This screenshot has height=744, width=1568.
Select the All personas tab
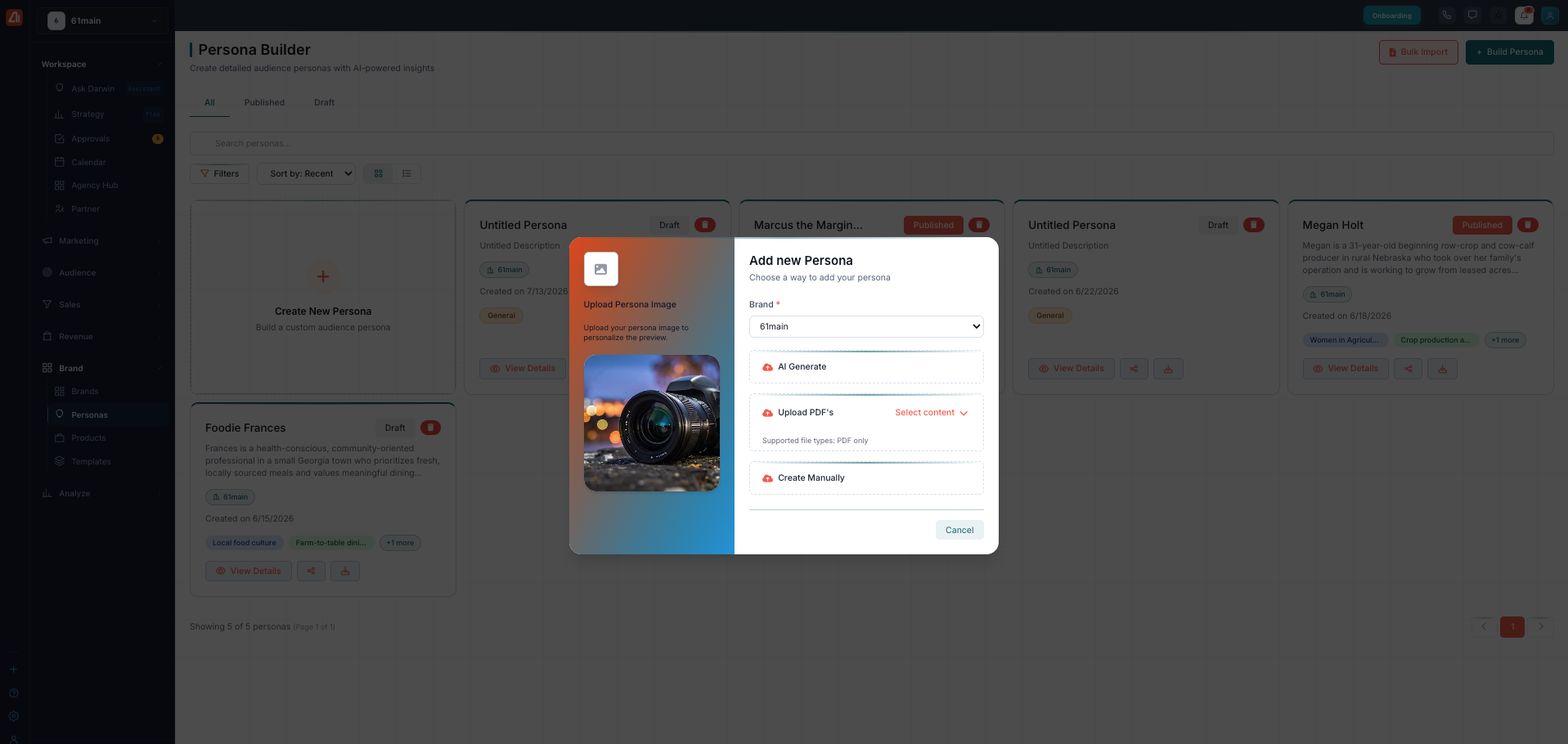209,103
